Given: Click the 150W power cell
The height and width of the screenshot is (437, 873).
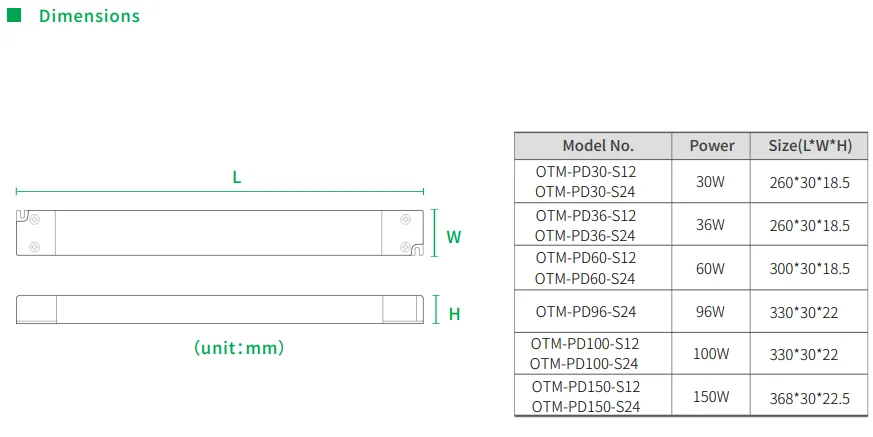Looking at the screenshot, I should 711,397.
